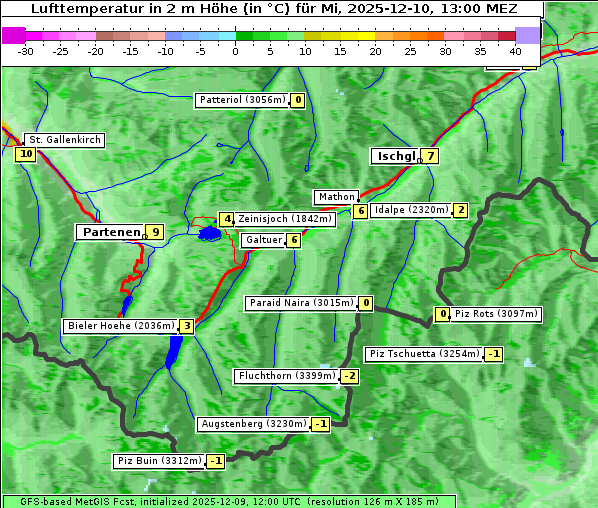Select Augstenberg (3230m) label

point(254,424)
